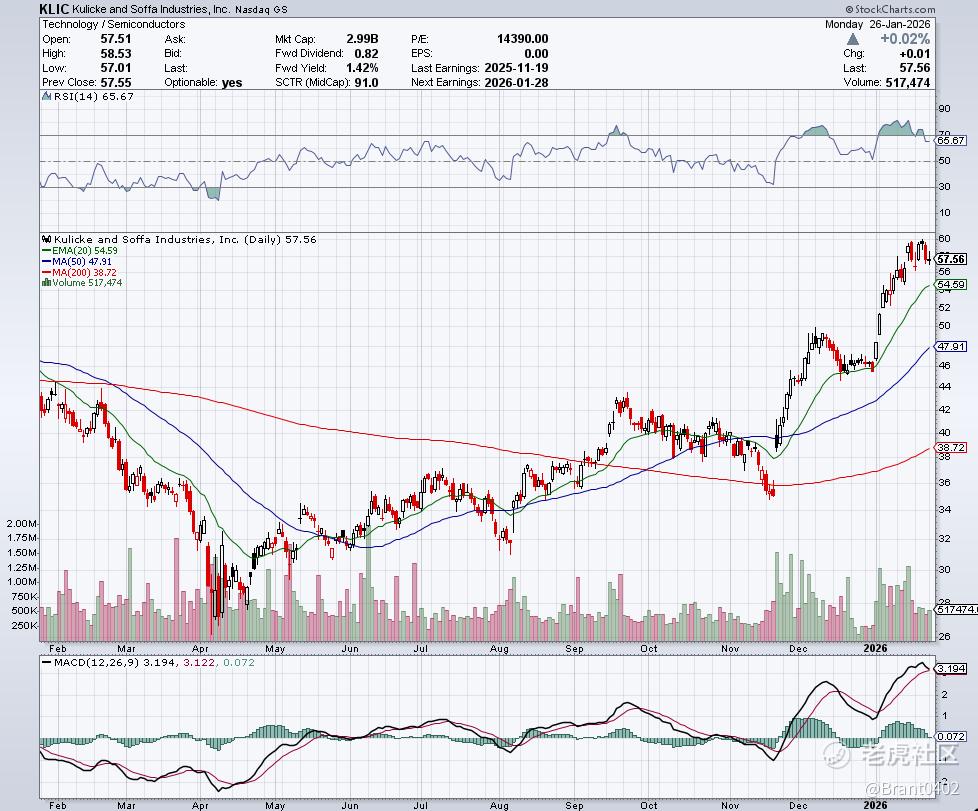Click the Sep label on price chart axis

click(x=574, y=649)
